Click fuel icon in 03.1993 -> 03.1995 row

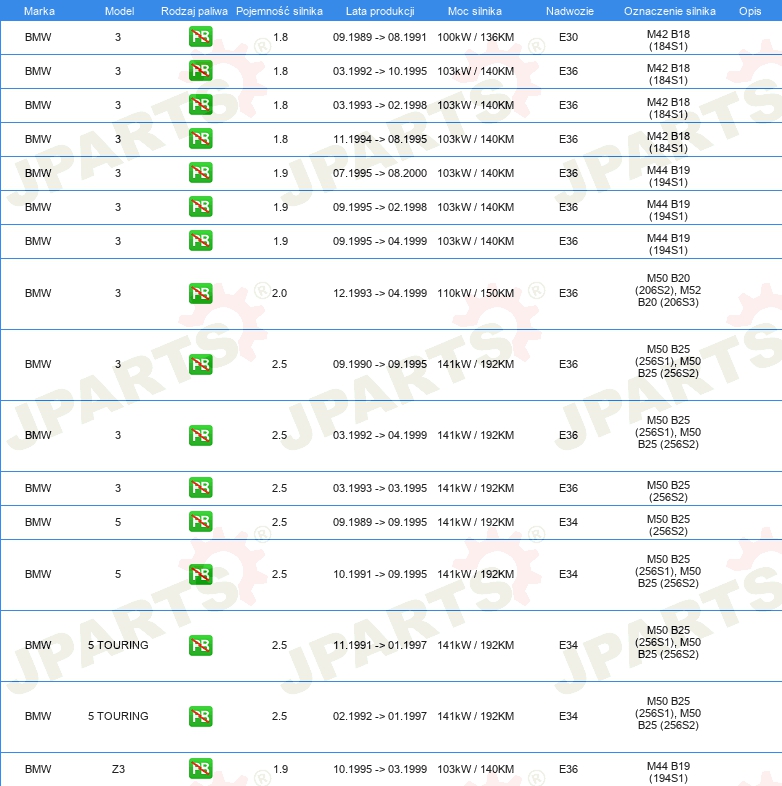tap(201, 488)
